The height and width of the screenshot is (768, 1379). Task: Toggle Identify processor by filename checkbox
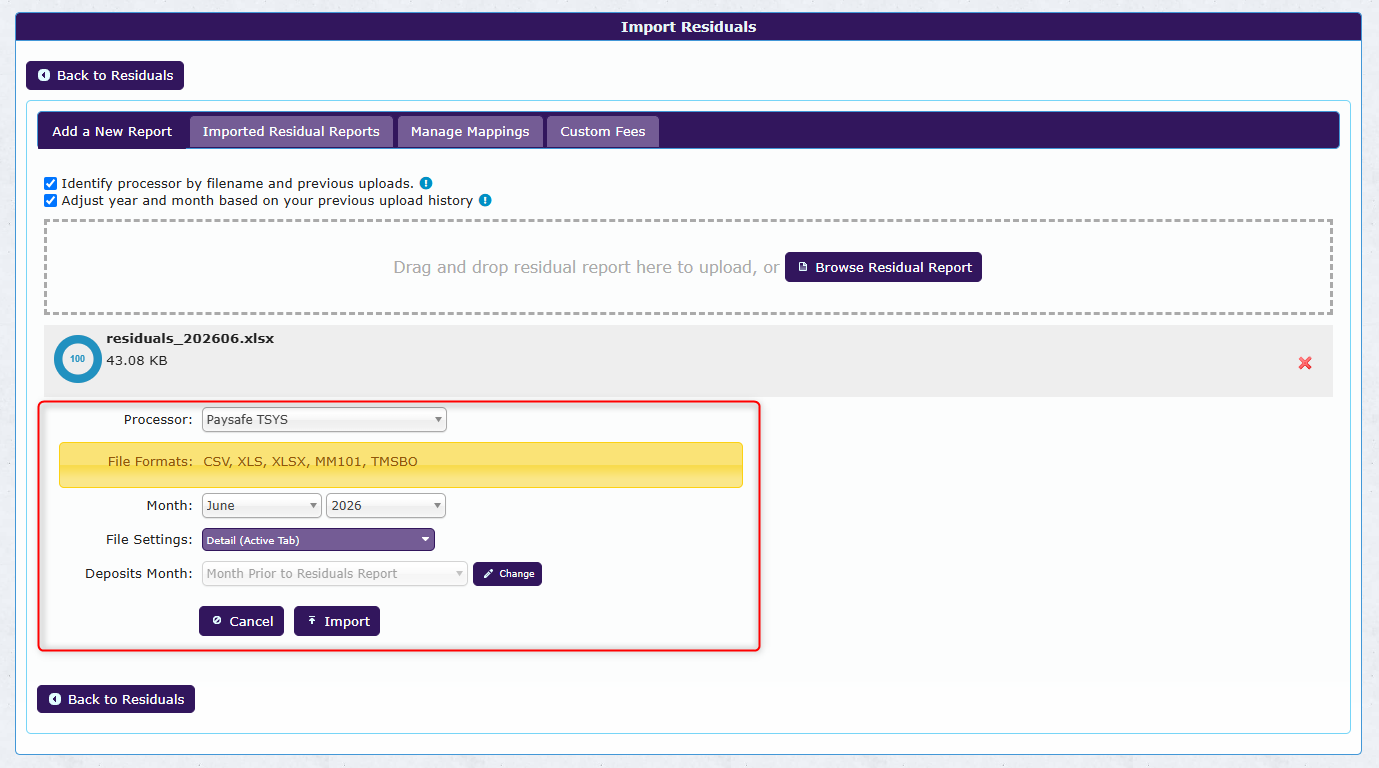click(51, 184)
